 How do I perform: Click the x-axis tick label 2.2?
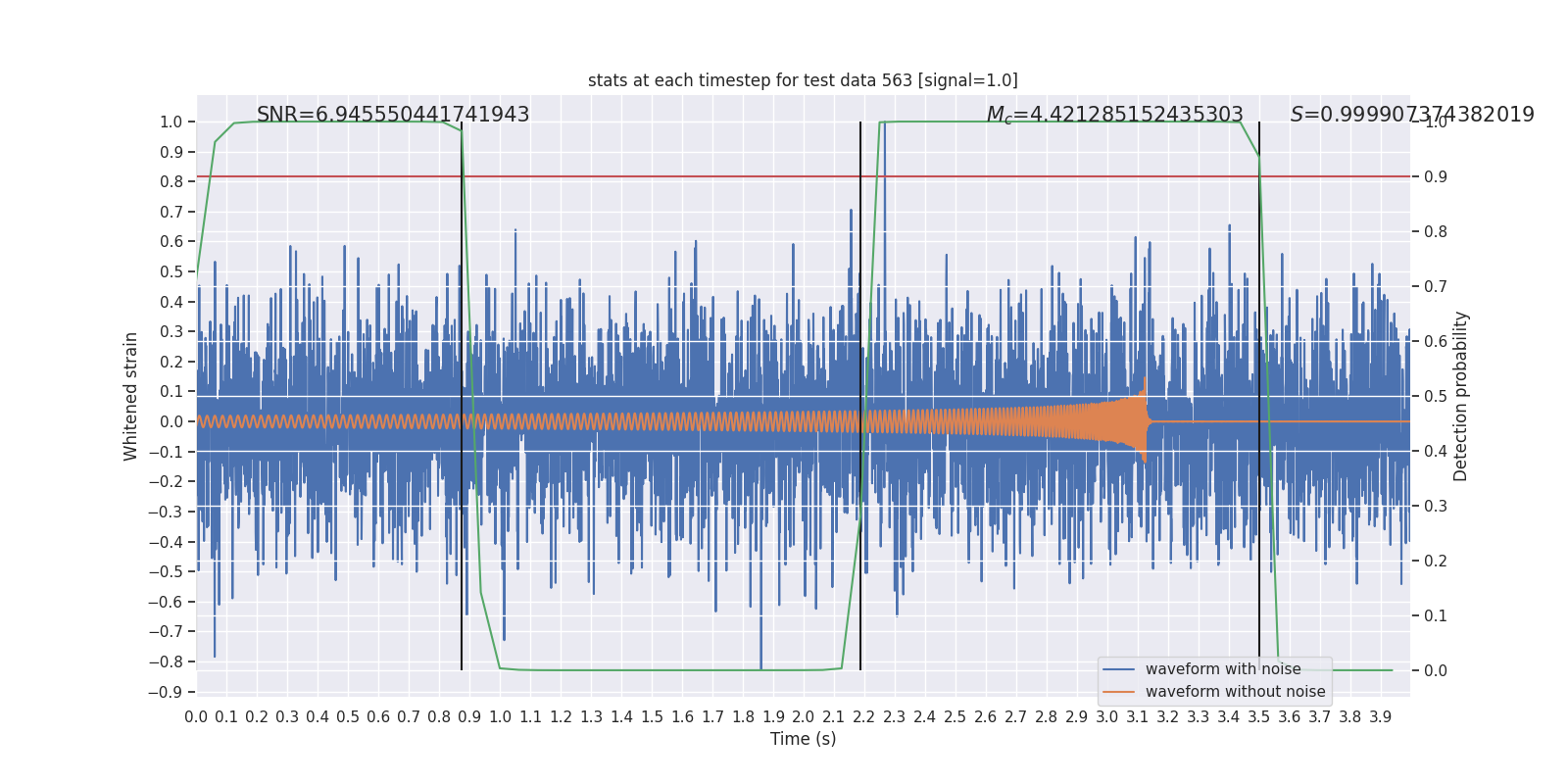pos(864,717)
